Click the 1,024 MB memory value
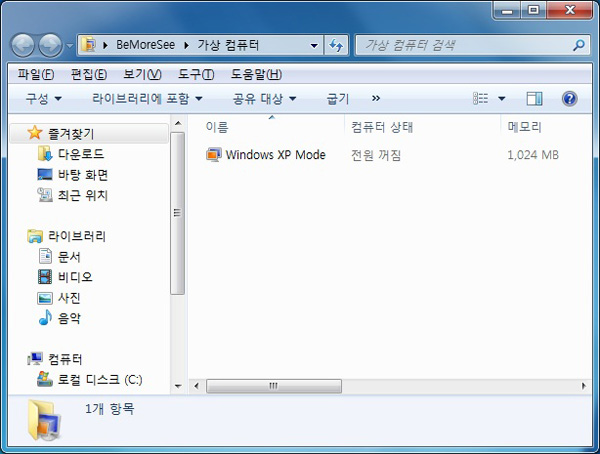This screenshot has width=600, height=454. click(533, 155)
